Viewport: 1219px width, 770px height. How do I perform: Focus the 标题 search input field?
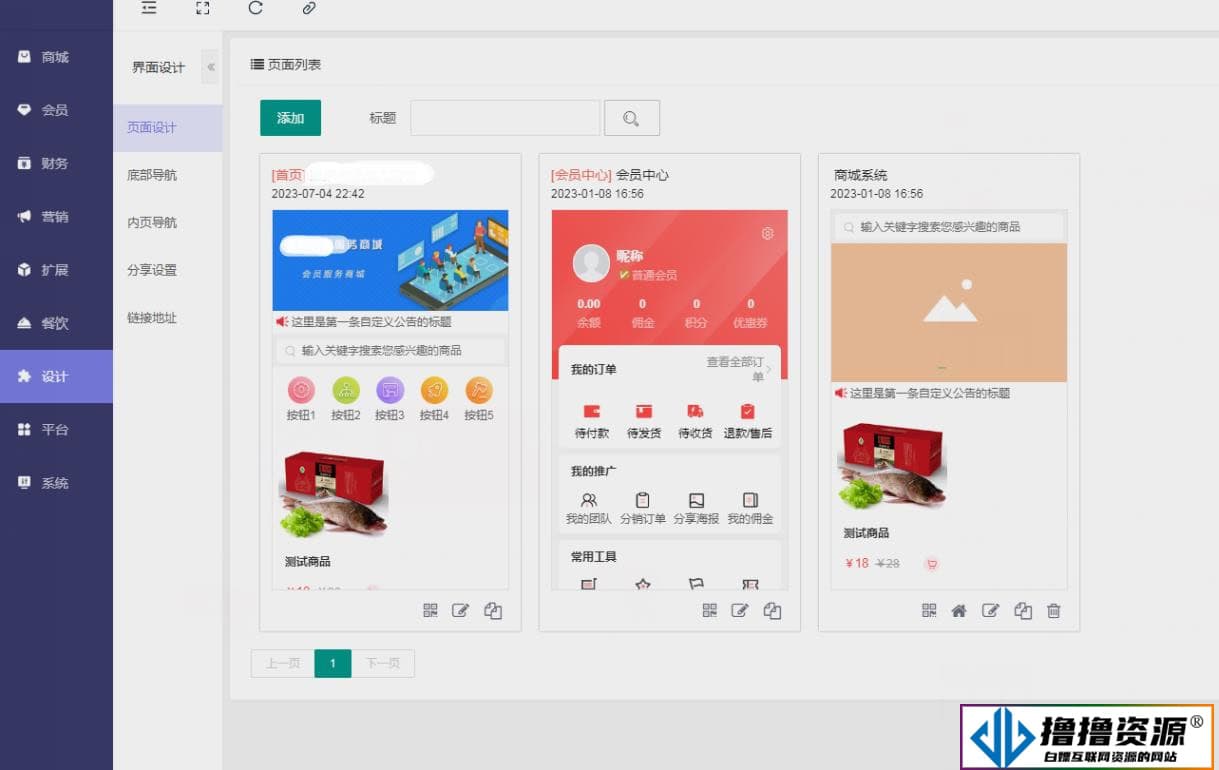(x=505, y=118)
